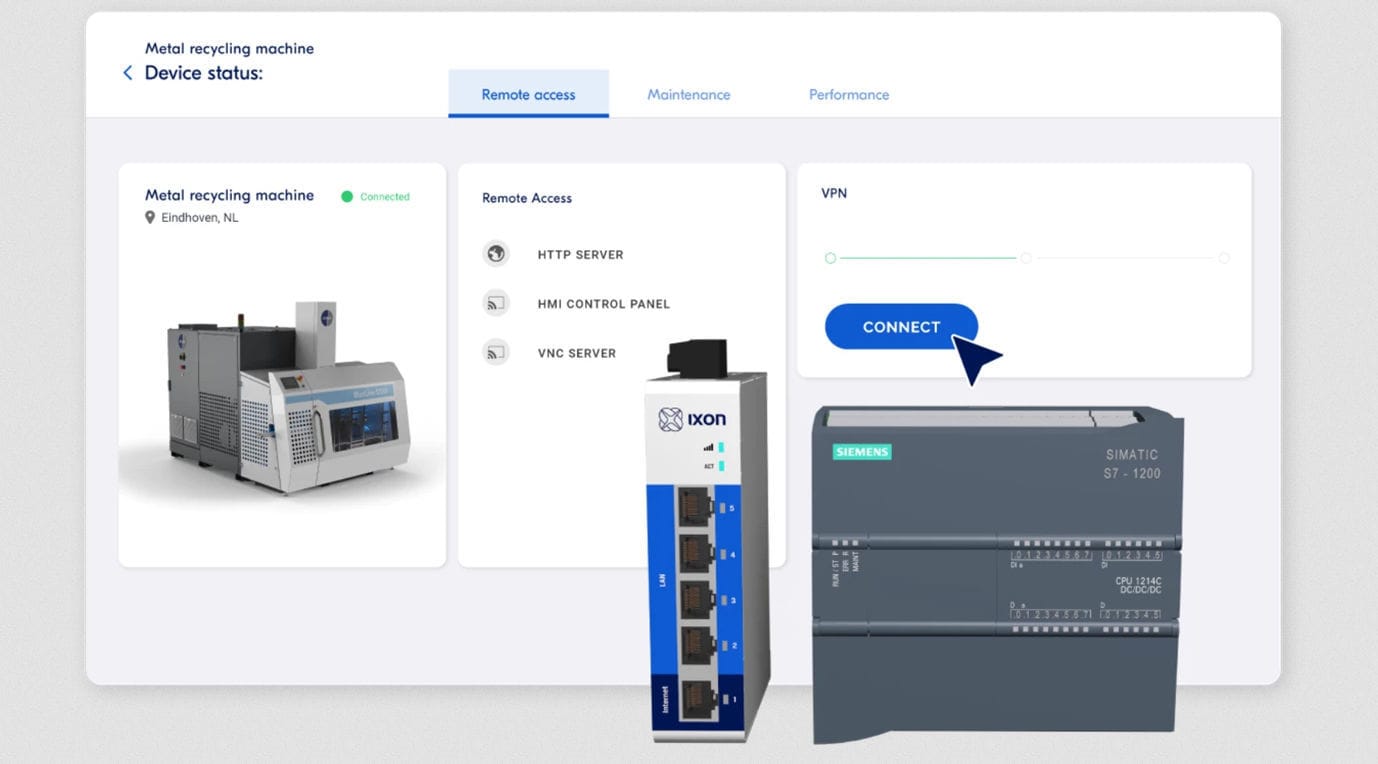Switch to the Maintenance tab
The width and height of the screenshot is (1378, 764).
click(688, 94)
